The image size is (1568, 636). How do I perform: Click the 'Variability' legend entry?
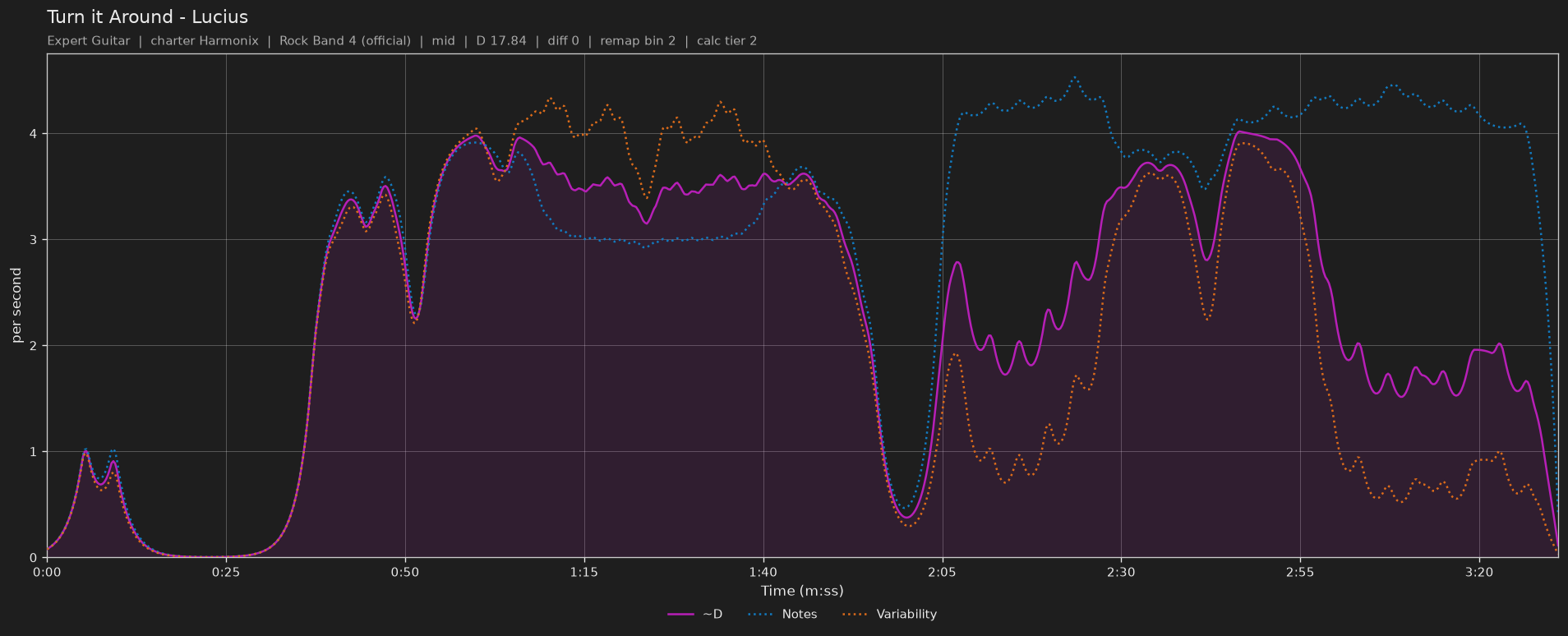pos(890,614)
